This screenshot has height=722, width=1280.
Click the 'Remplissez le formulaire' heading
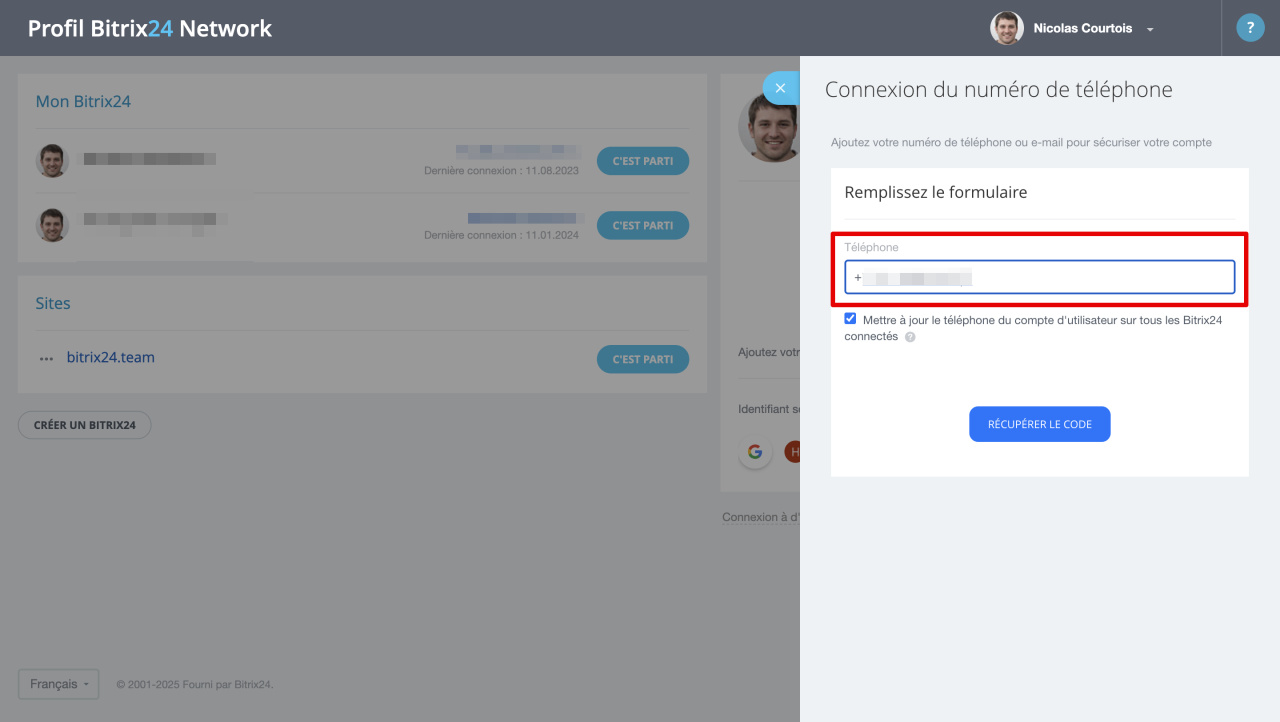pyautogui.click(x=936, y=192)
